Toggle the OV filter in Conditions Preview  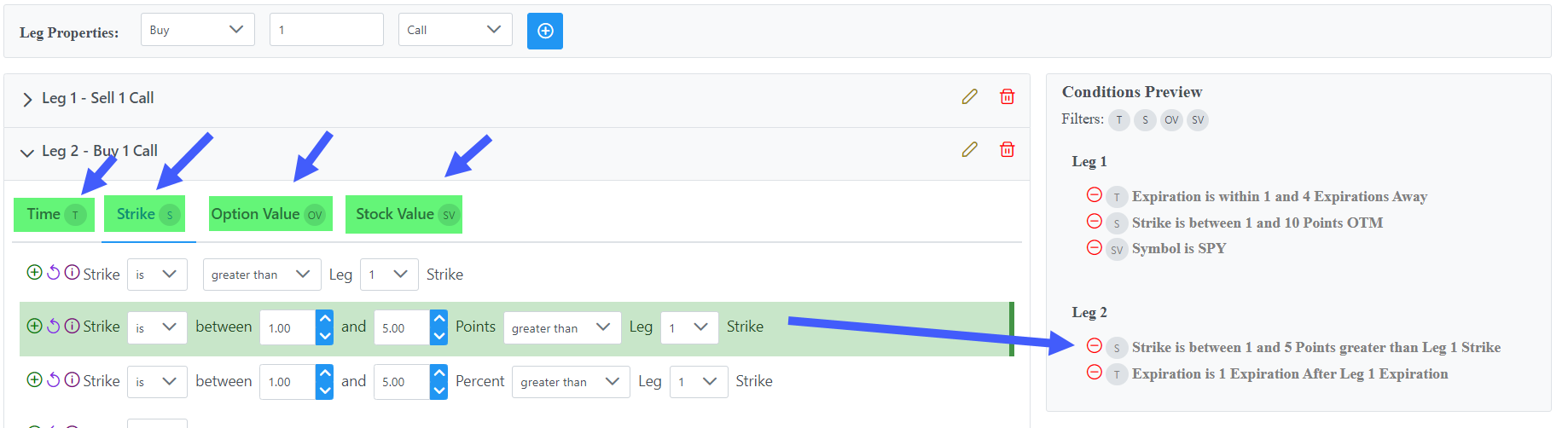tap(1171, 120)
